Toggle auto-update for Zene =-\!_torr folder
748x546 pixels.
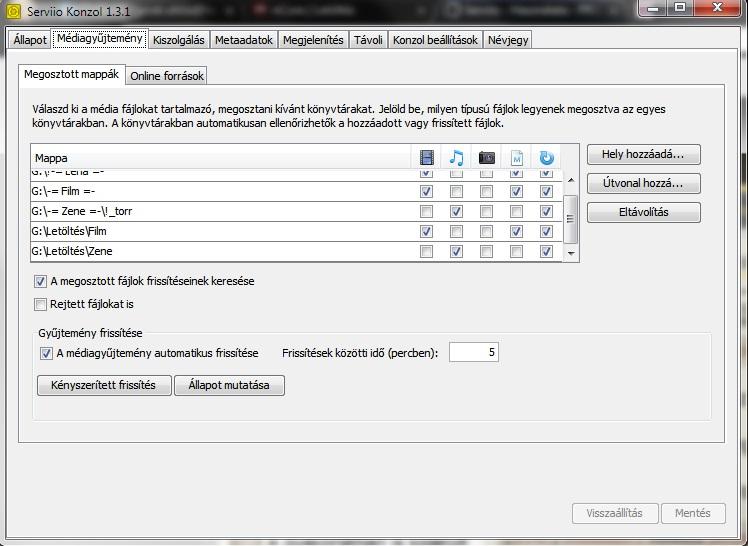tap(546, 211)
